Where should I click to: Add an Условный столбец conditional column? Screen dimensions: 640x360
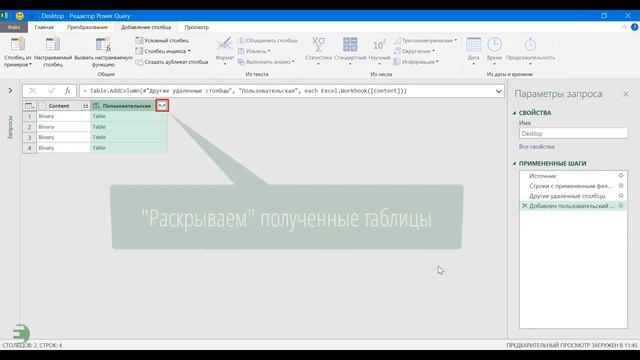pyautogui.click(x=162, y=40)
